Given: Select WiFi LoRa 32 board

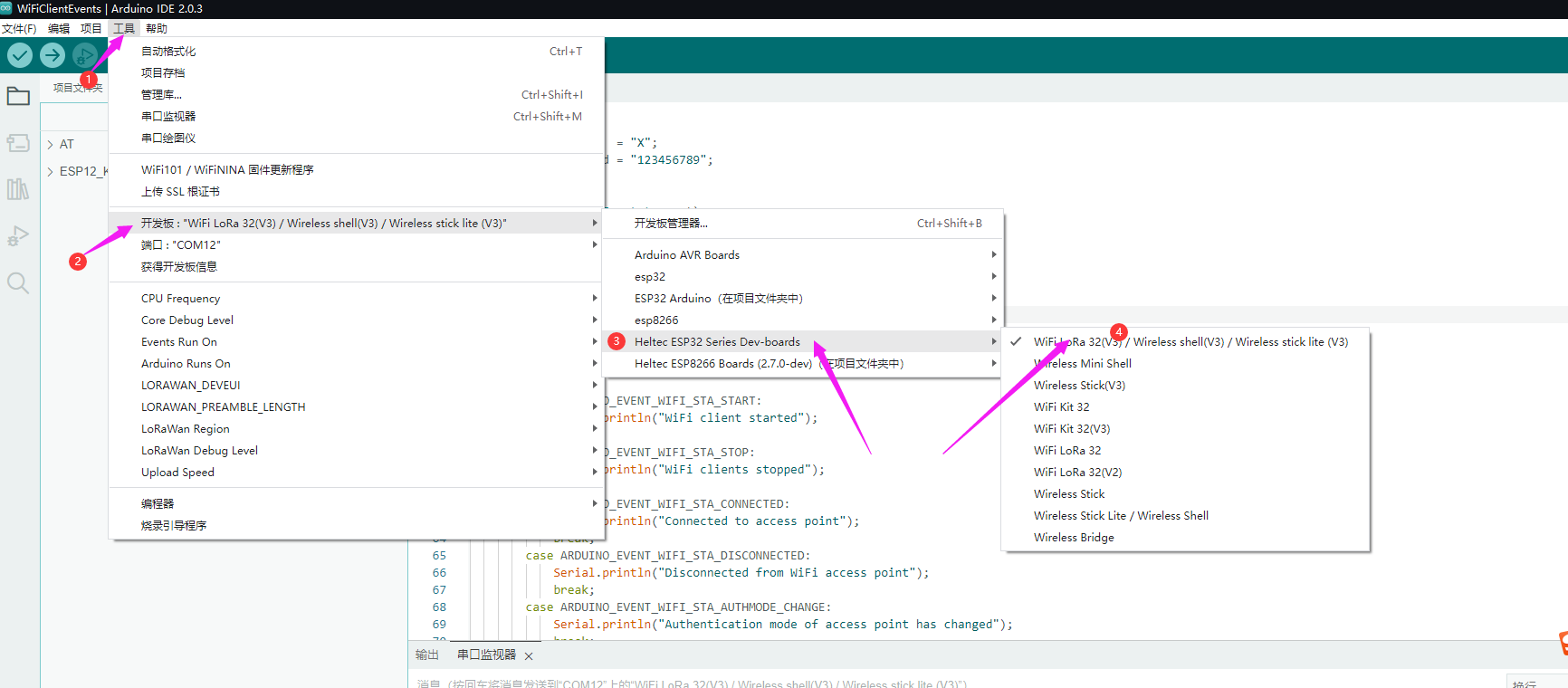Looking at the screenshot, I should pos(1186,451).
